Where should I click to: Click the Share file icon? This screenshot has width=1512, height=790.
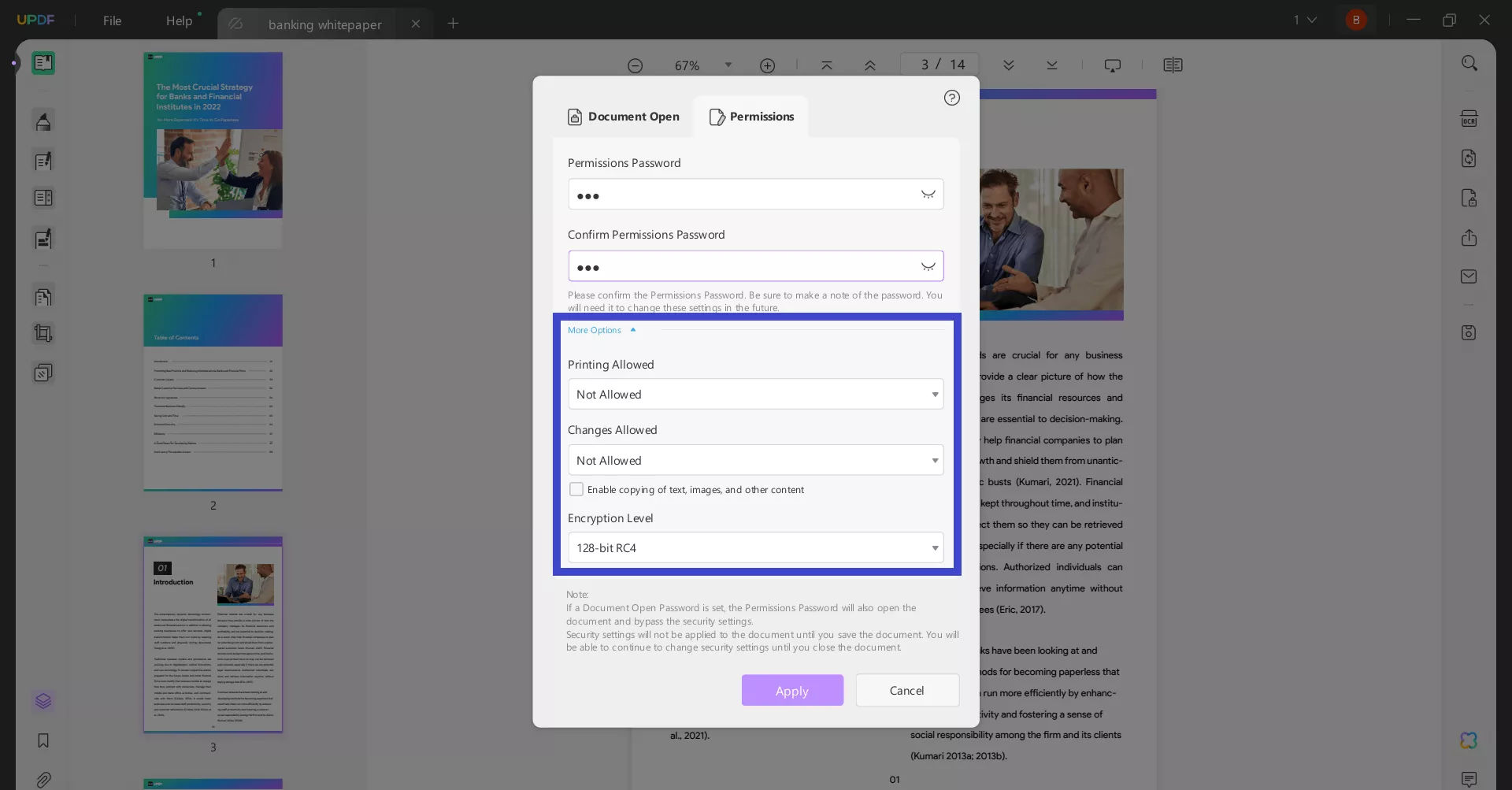click(1469, 238)
